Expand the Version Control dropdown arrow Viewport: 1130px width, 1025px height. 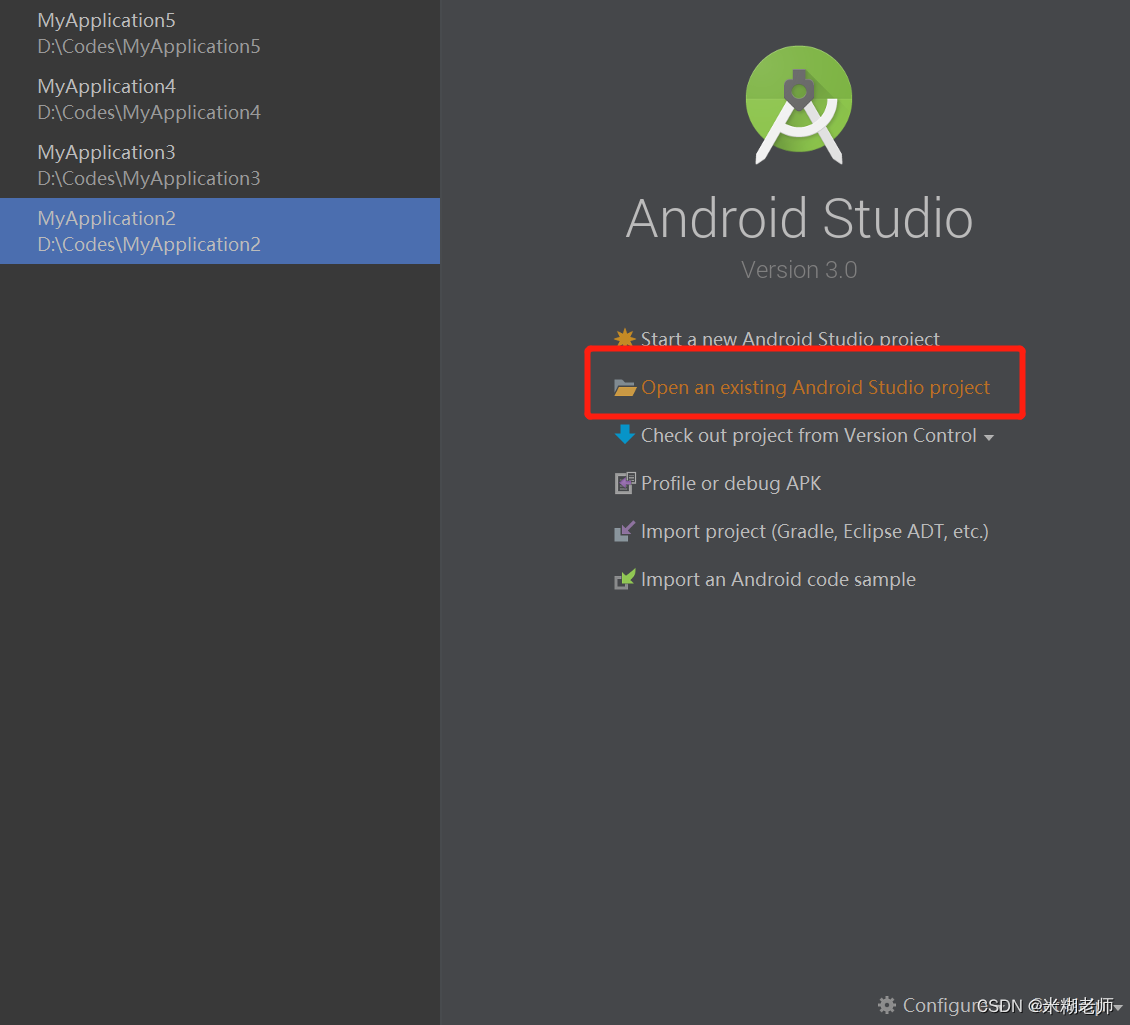[x=989, y=438]
